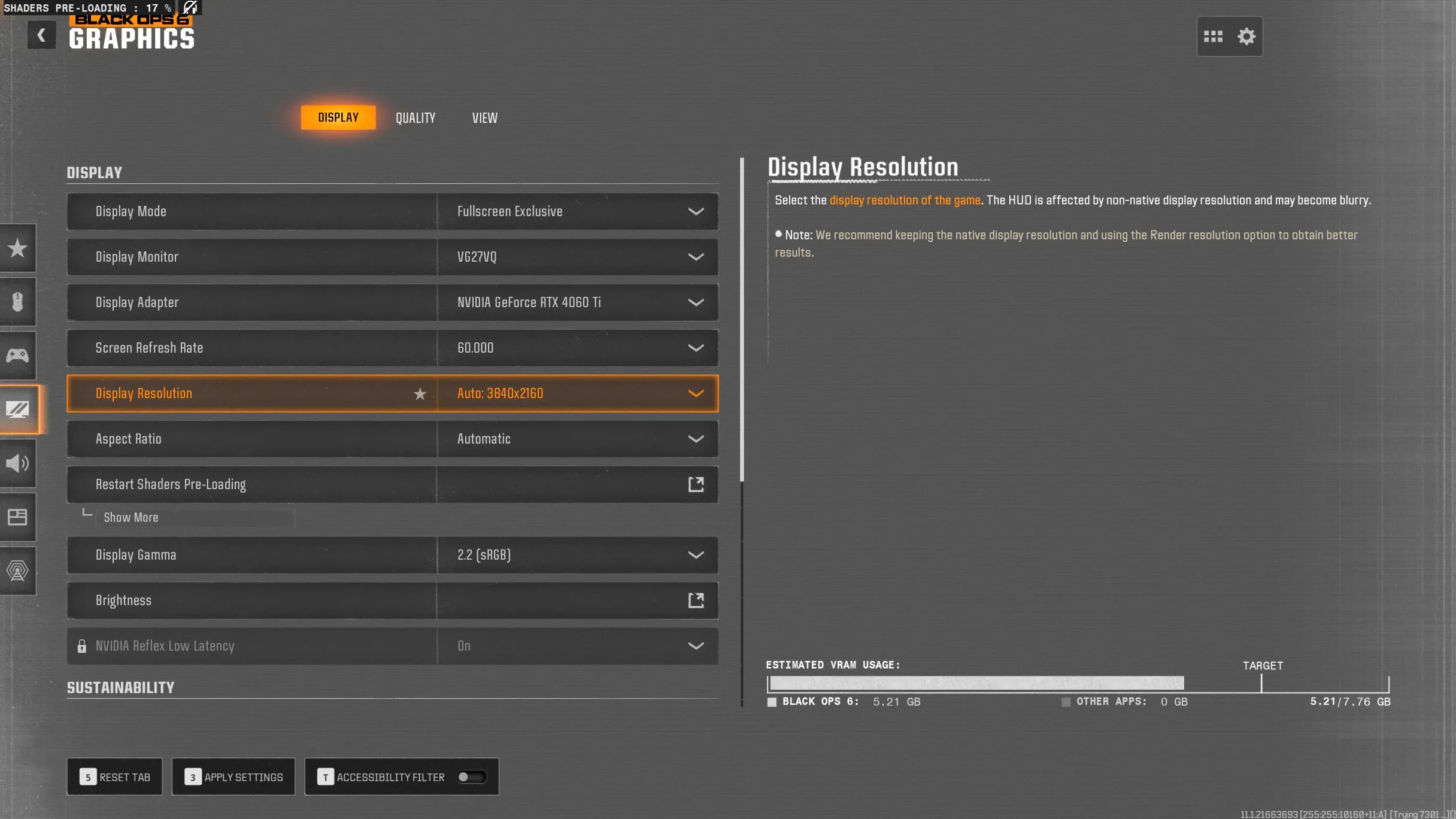This screenshot has width=1456, height=819.
Task: Toggle favorite star on Display Resolution row
Action: 420,394
